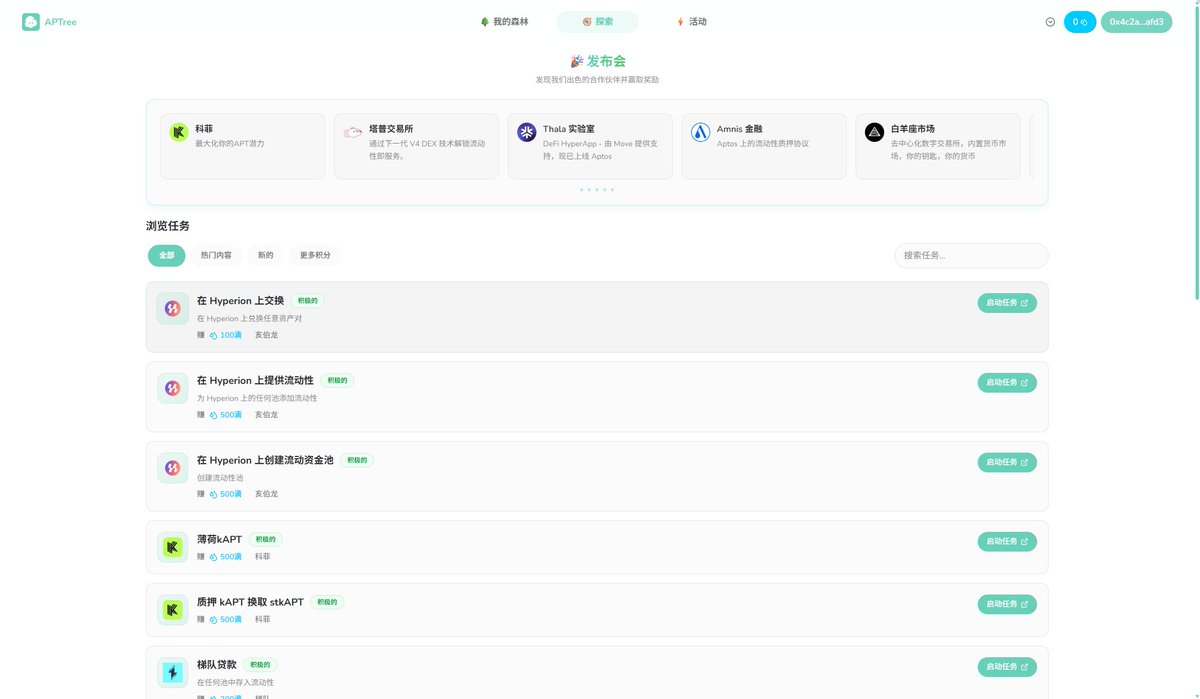Click the 在 Hyperion 上提供流动性 title
This screenshot has height=699, width=1200.
[255, 381]
